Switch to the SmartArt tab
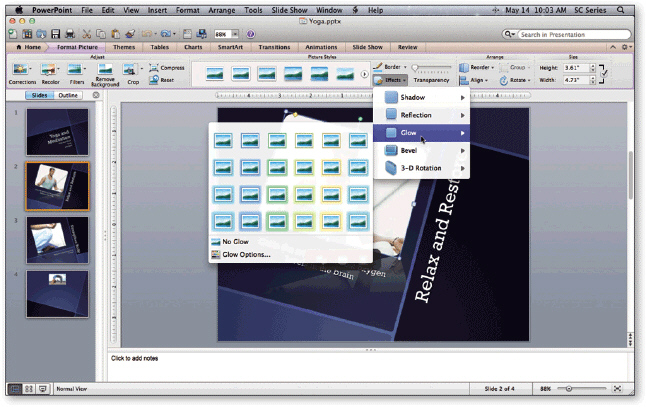Image resolution: width=646 pixels, height=407 pixels. 230,47
